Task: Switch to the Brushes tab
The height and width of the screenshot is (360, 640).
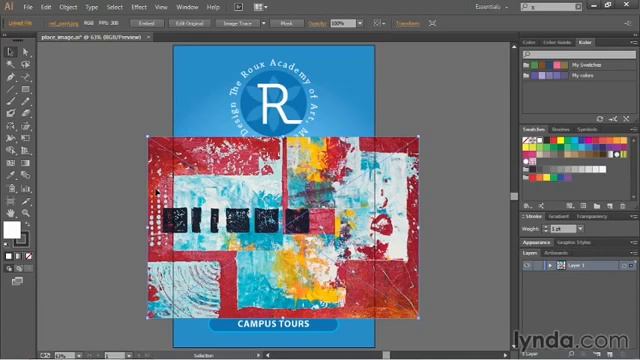Action: pyautogui.click(x=561, y=129)
